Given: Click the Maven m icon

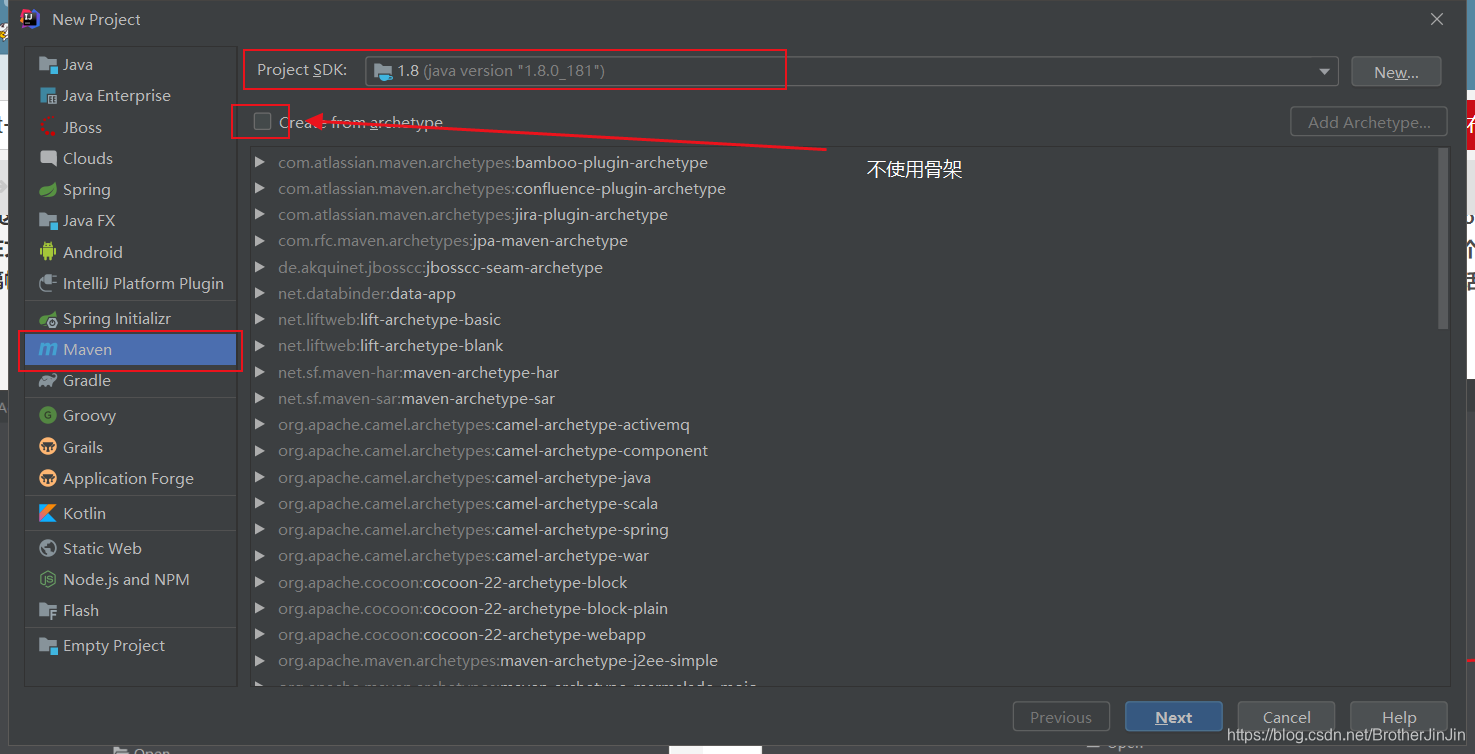Looking at the screenshot, I should pyautogui.click(x=48, y=349).
